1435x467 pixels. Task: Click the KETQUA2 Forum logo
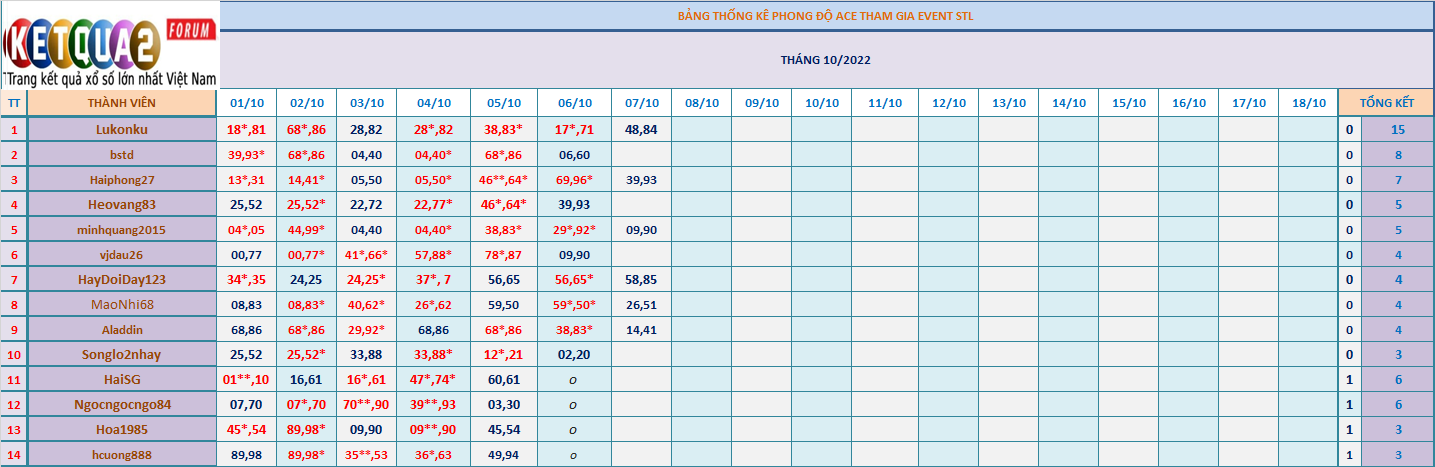(110, 45)
